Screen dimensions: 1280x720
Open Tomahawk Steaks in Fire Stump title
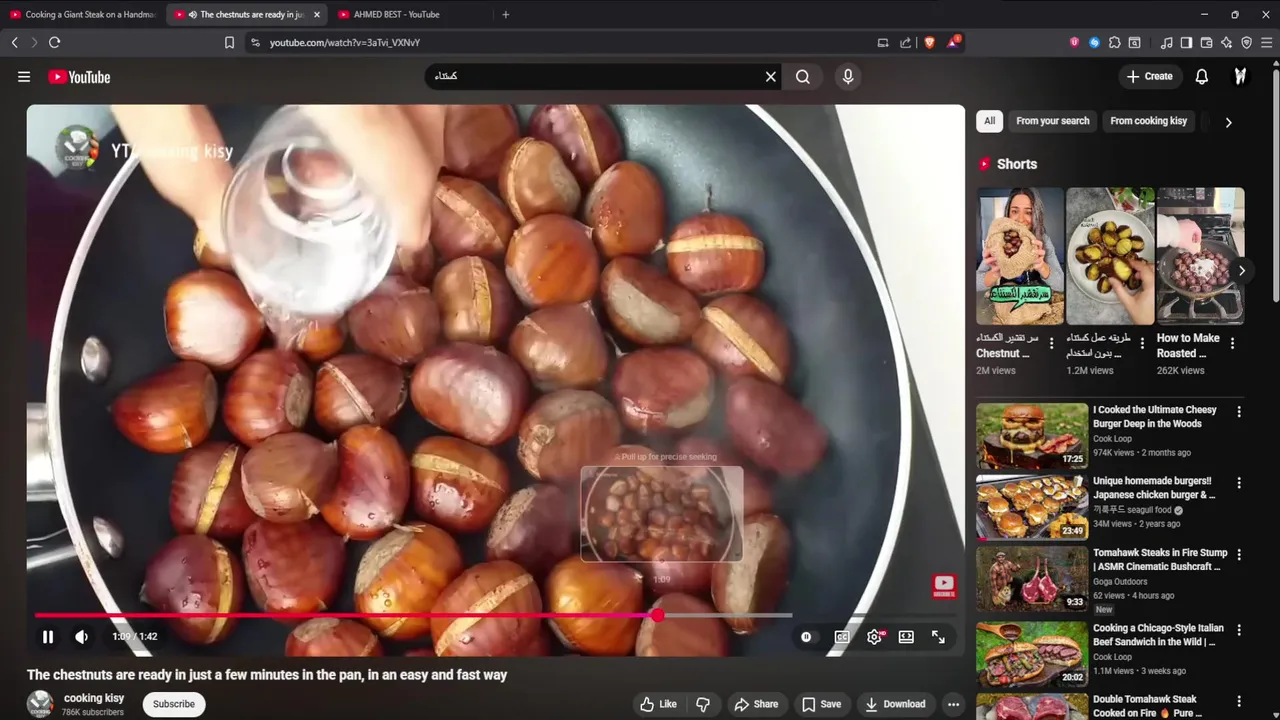(x=1160, y=559)
